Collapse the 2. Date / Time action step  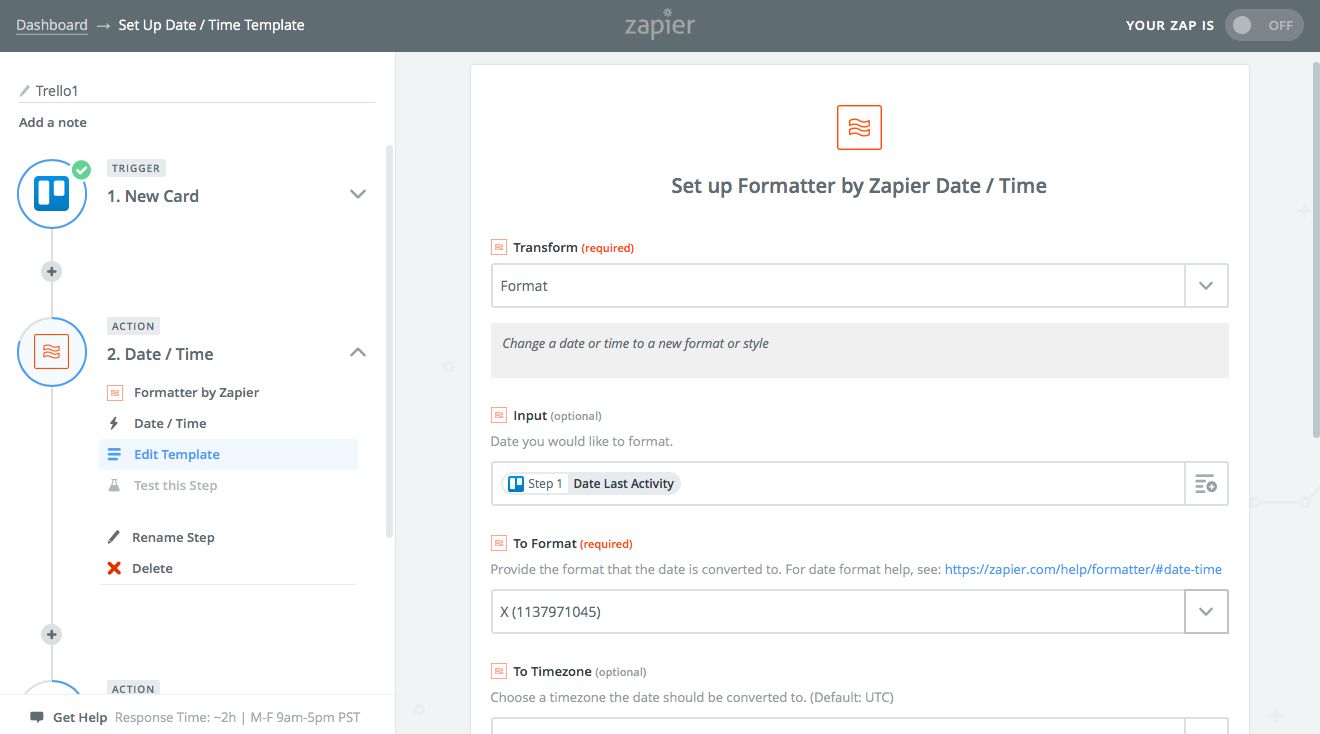(357, 352)
